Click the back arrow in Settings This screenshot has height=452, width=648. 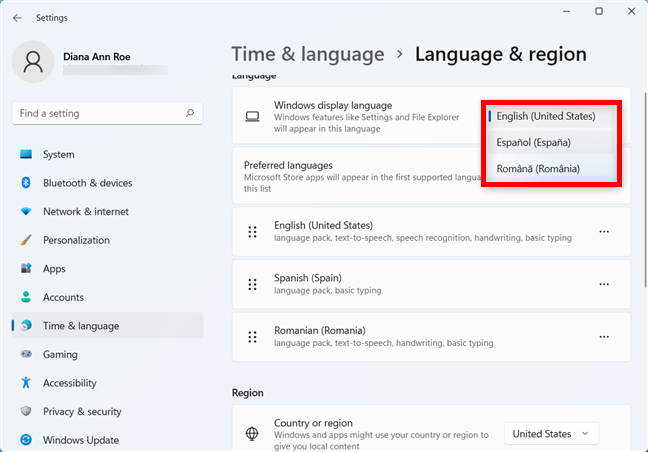(17, 17)
